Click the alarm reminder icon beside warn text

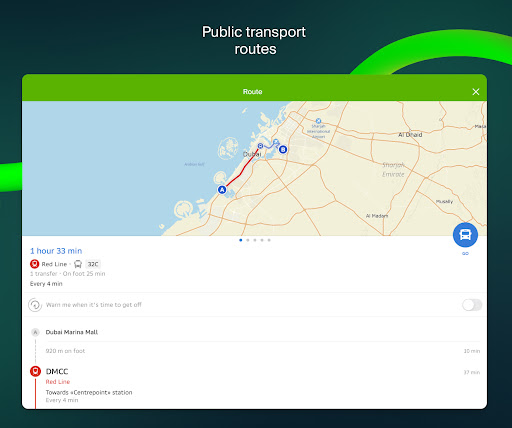click(35, 305)
